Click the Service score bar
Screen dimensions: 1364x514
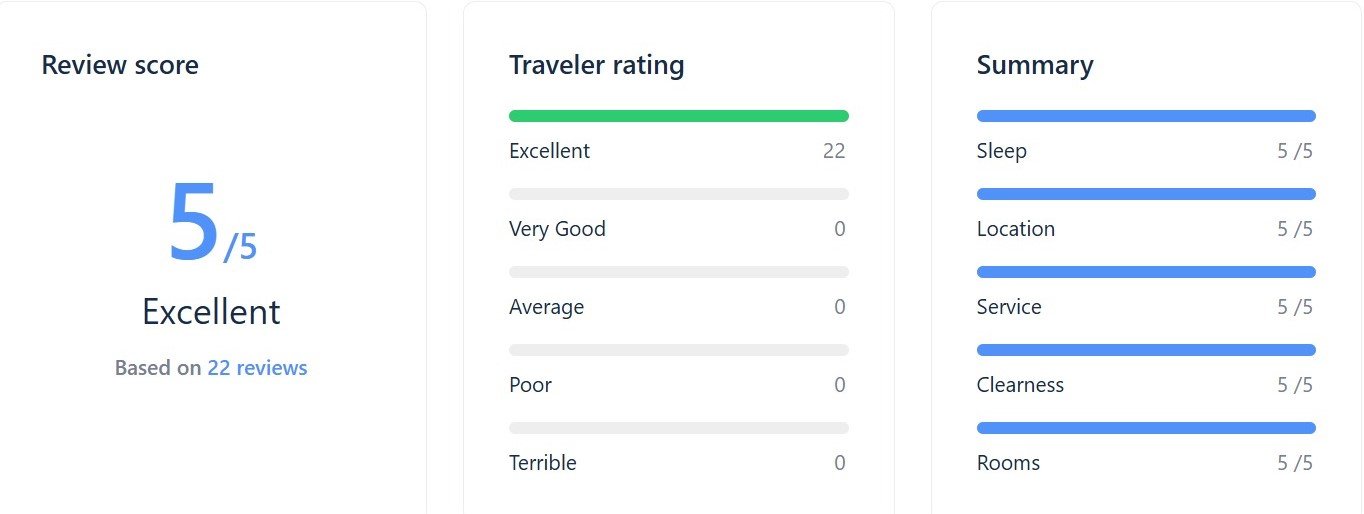[x=1146, y=272]
